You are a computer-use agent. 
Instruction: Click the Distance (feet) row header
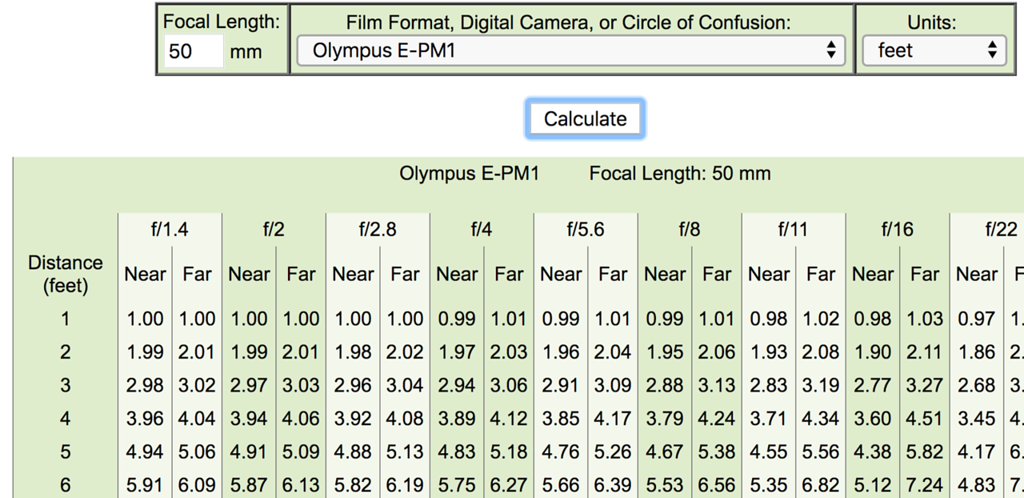pos(65,274)
